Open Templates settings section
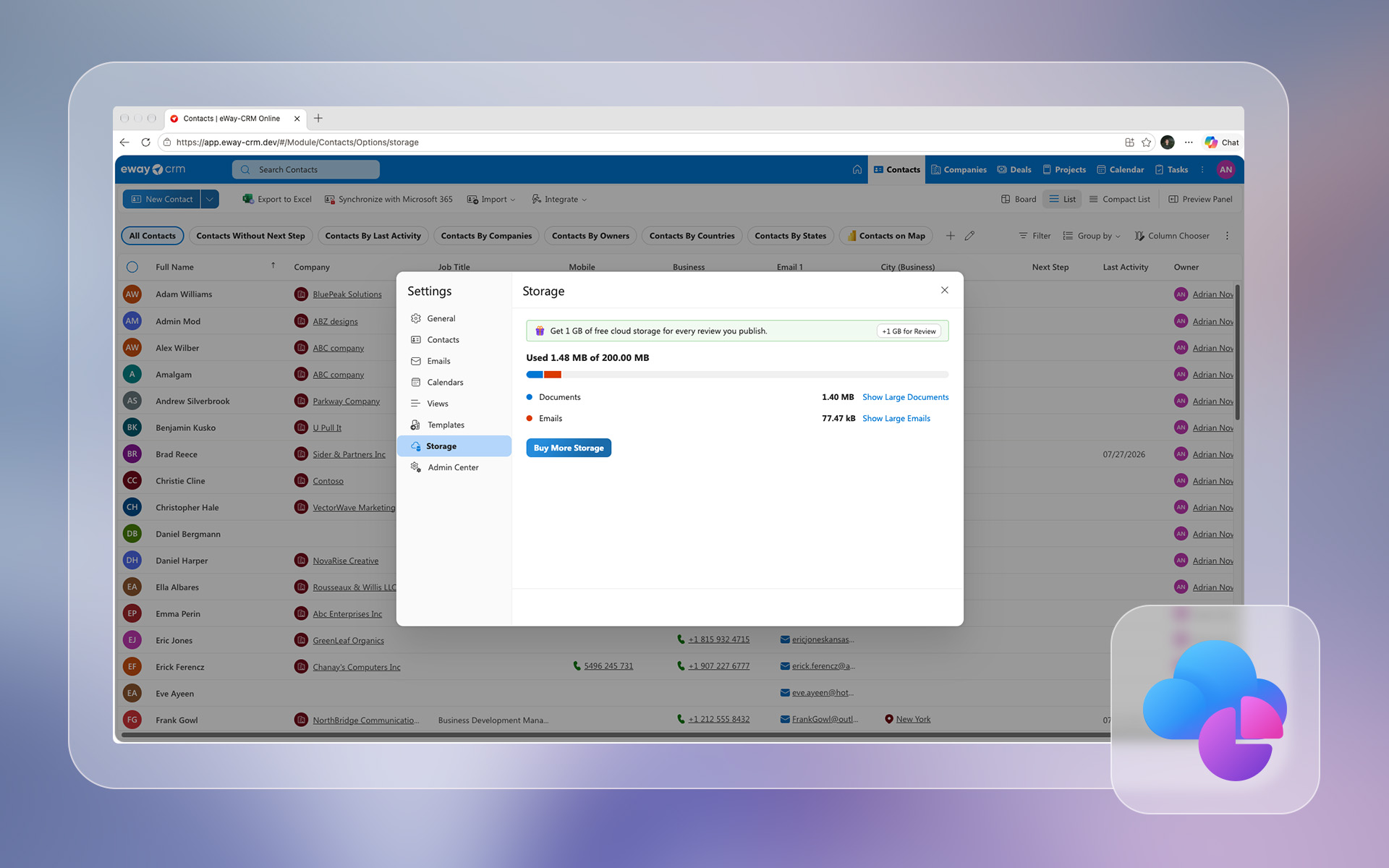Viewport: 1389px width, 868px height. point(454,425)
